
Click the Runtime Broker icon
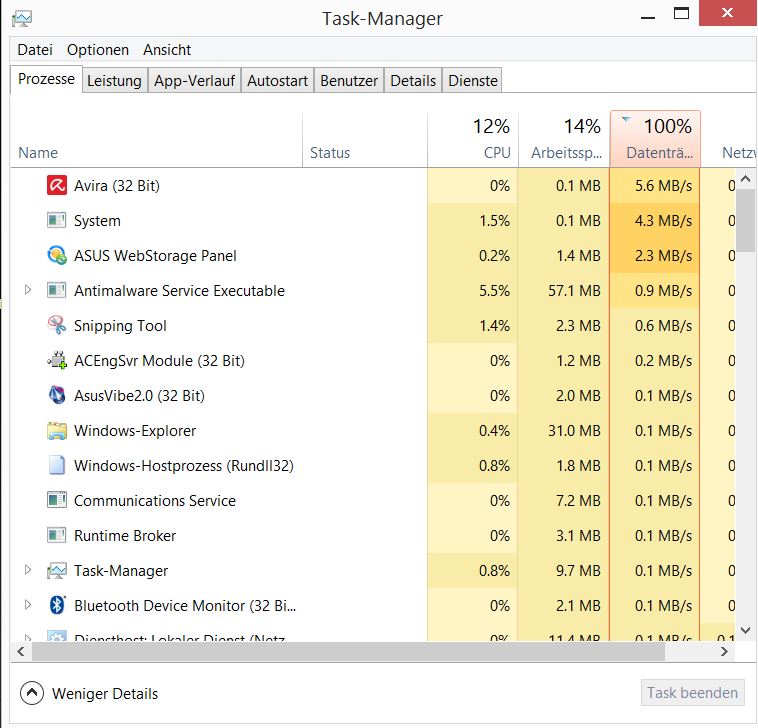[x=57, y=535]
